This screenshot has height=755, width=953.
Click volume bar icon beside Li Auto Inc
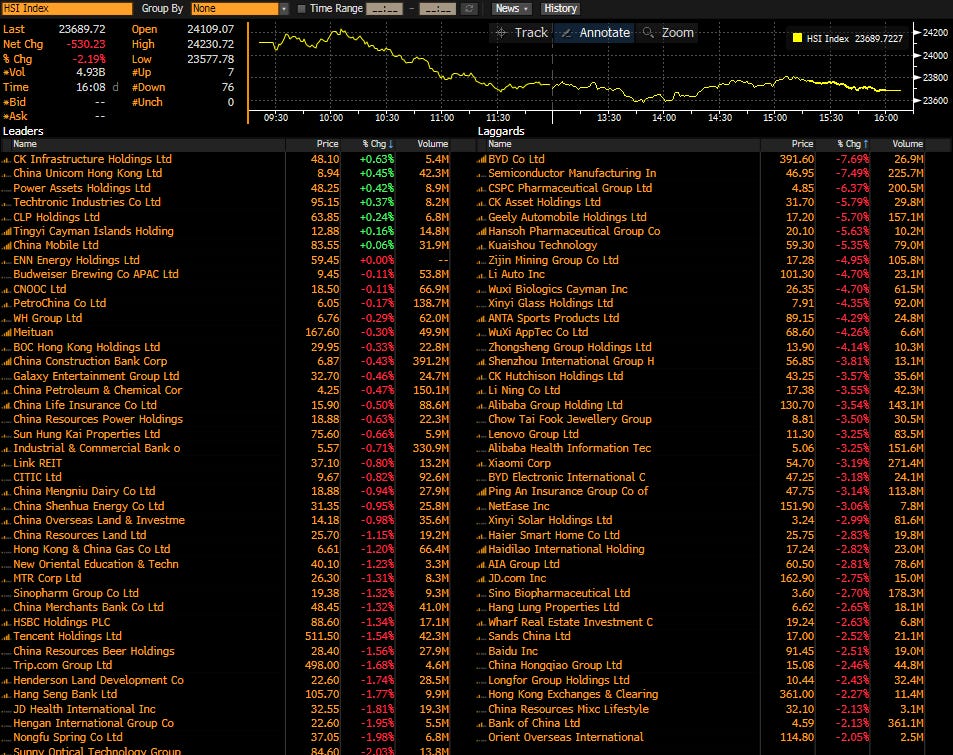[481, 275]
